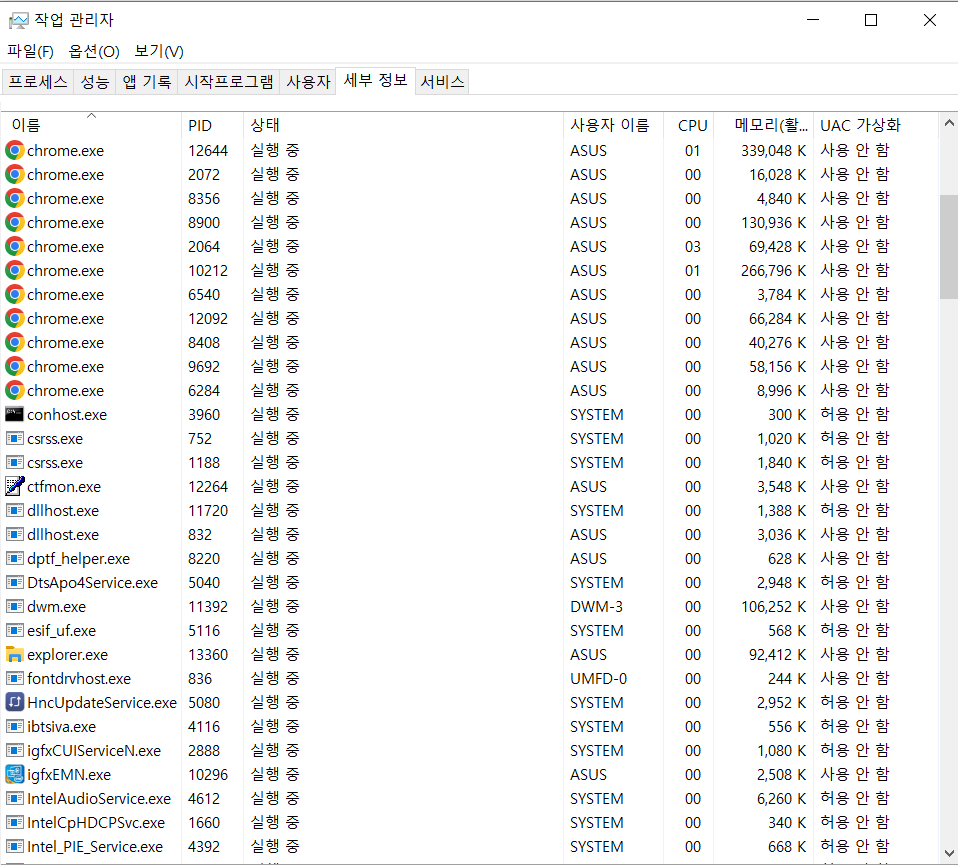
Task: Click the HncUpdateService.exe icon
Action: point(15,703)
